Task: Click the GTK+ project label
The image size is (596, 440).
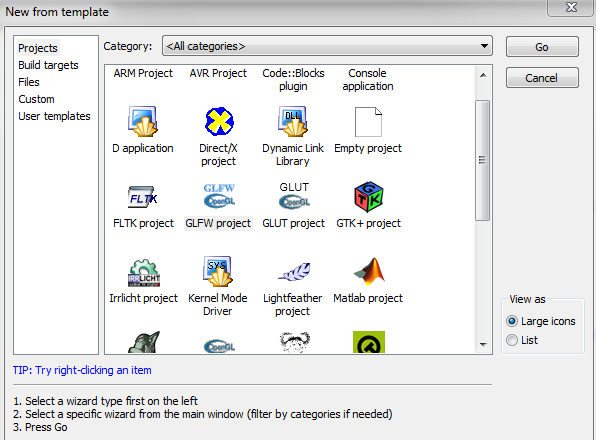Action: coord(368,223)
